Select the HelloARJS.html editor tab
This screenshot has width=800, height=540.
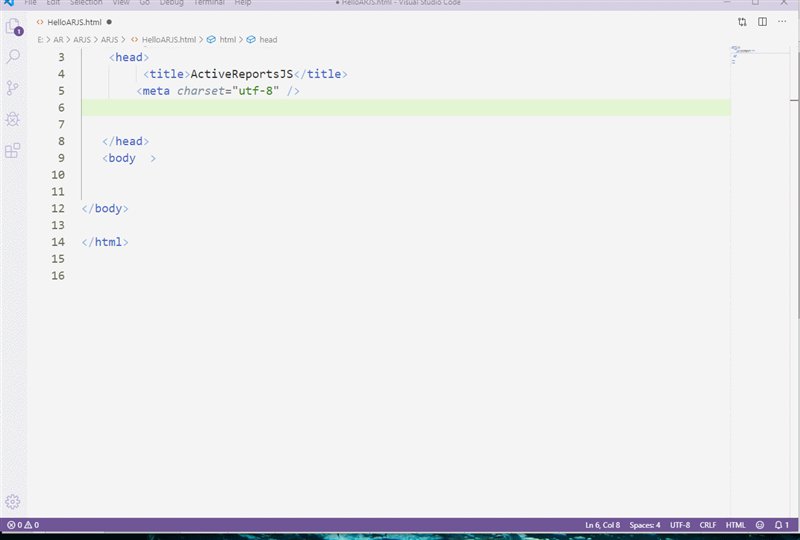click(x=73, y=21)
